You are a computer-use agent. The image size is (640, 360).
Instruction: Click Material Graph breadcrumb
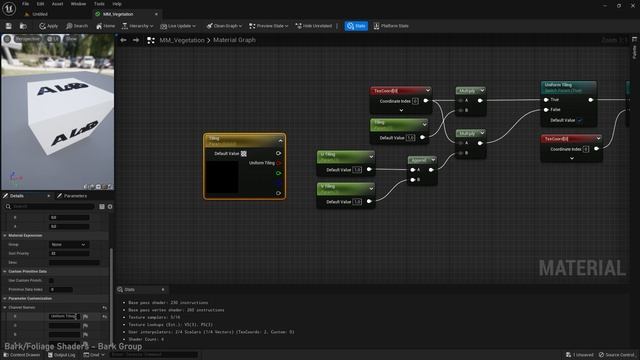234,40
